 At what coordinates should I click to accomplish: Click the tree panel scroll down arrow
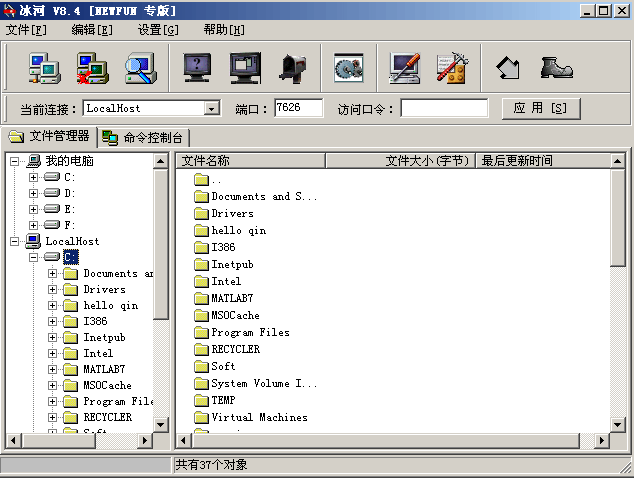tap(161, 425)
